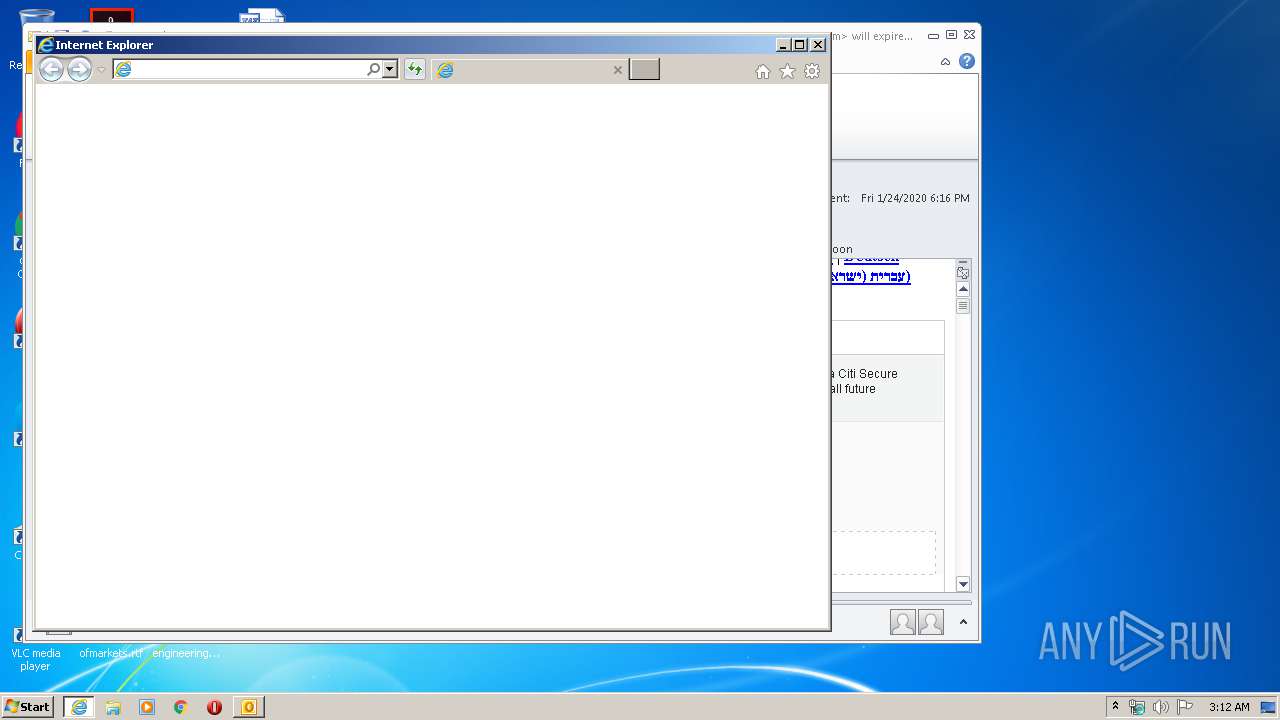Maximize the Internet Explorer window
Viewport: 1280px width, 720px height.
tap(799, 45)
